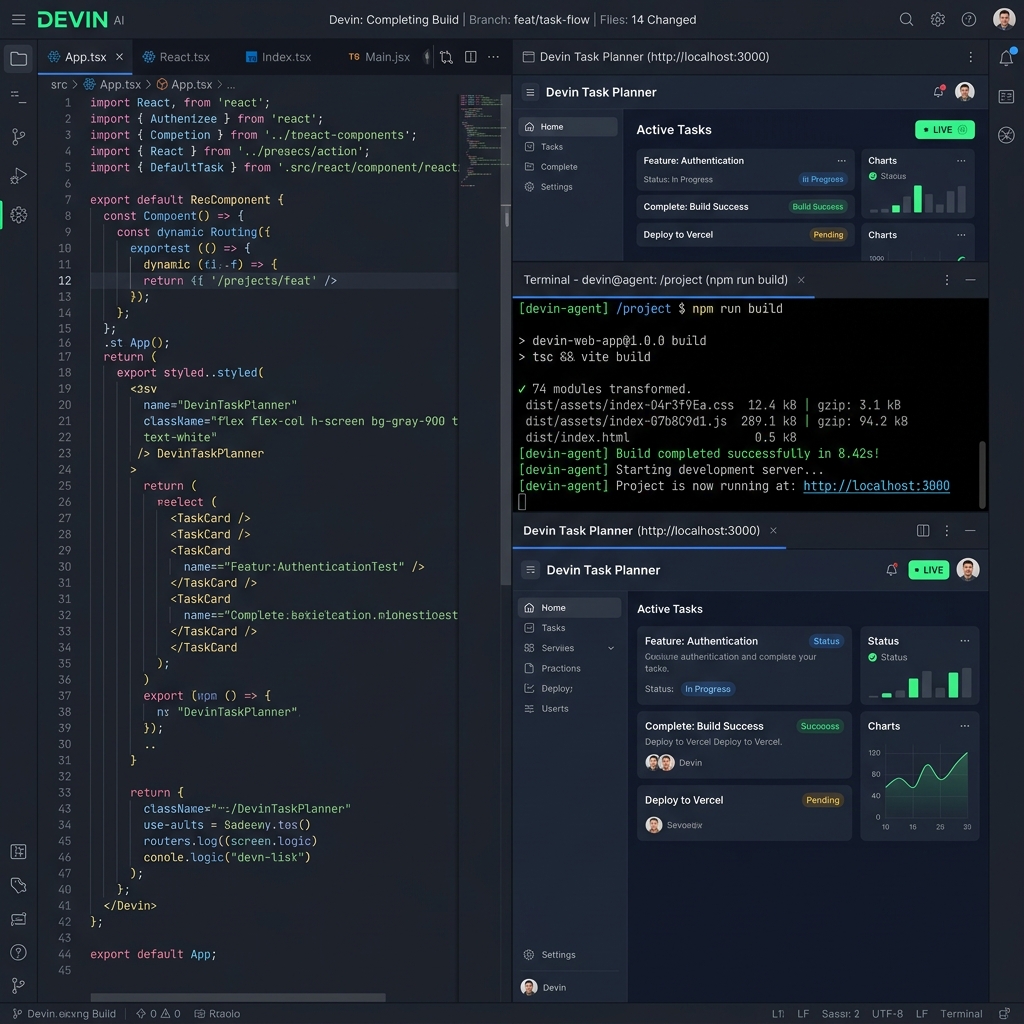Select Complete in upper Task Planner sidebar
This screenshot has width=1024, height=1024.
[x=568, y=167]
